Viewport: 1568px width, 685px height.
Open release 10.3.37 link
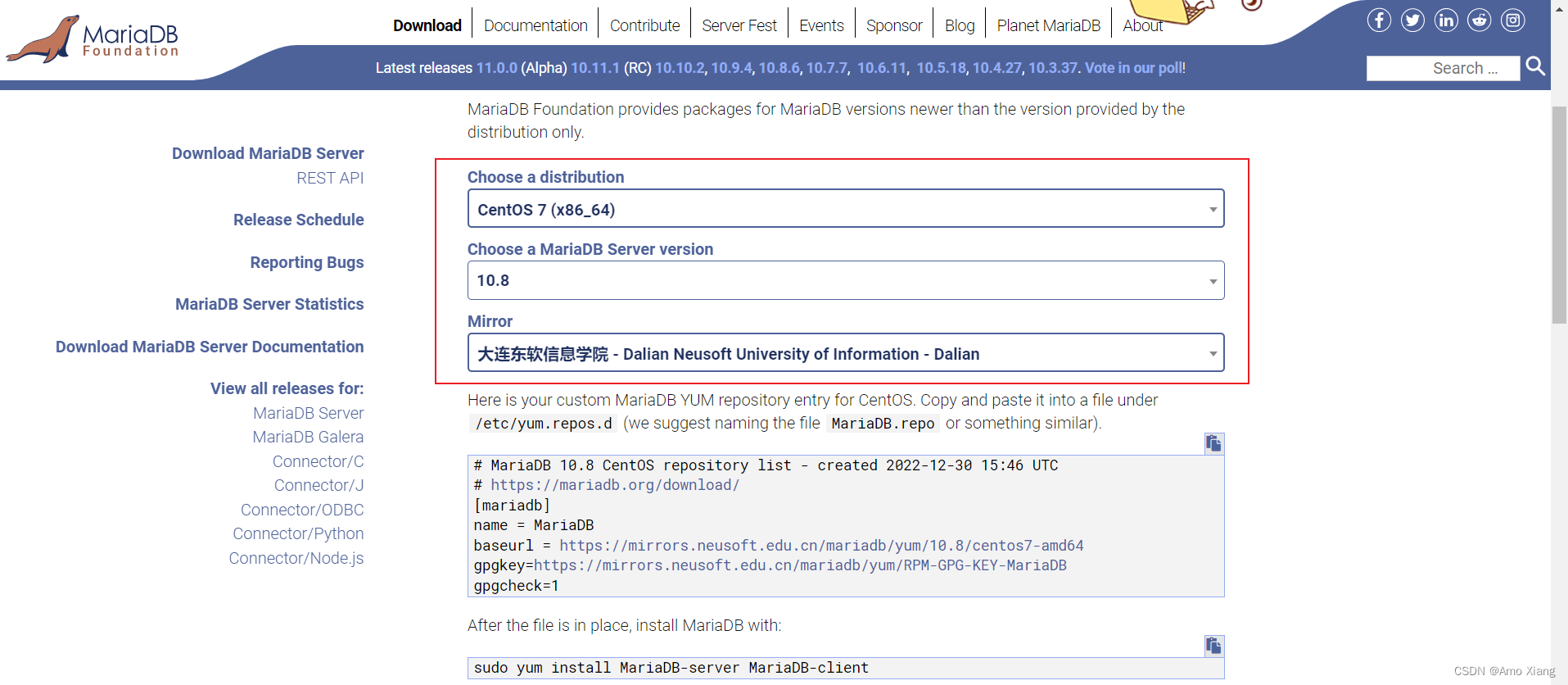coord(1053,68)
